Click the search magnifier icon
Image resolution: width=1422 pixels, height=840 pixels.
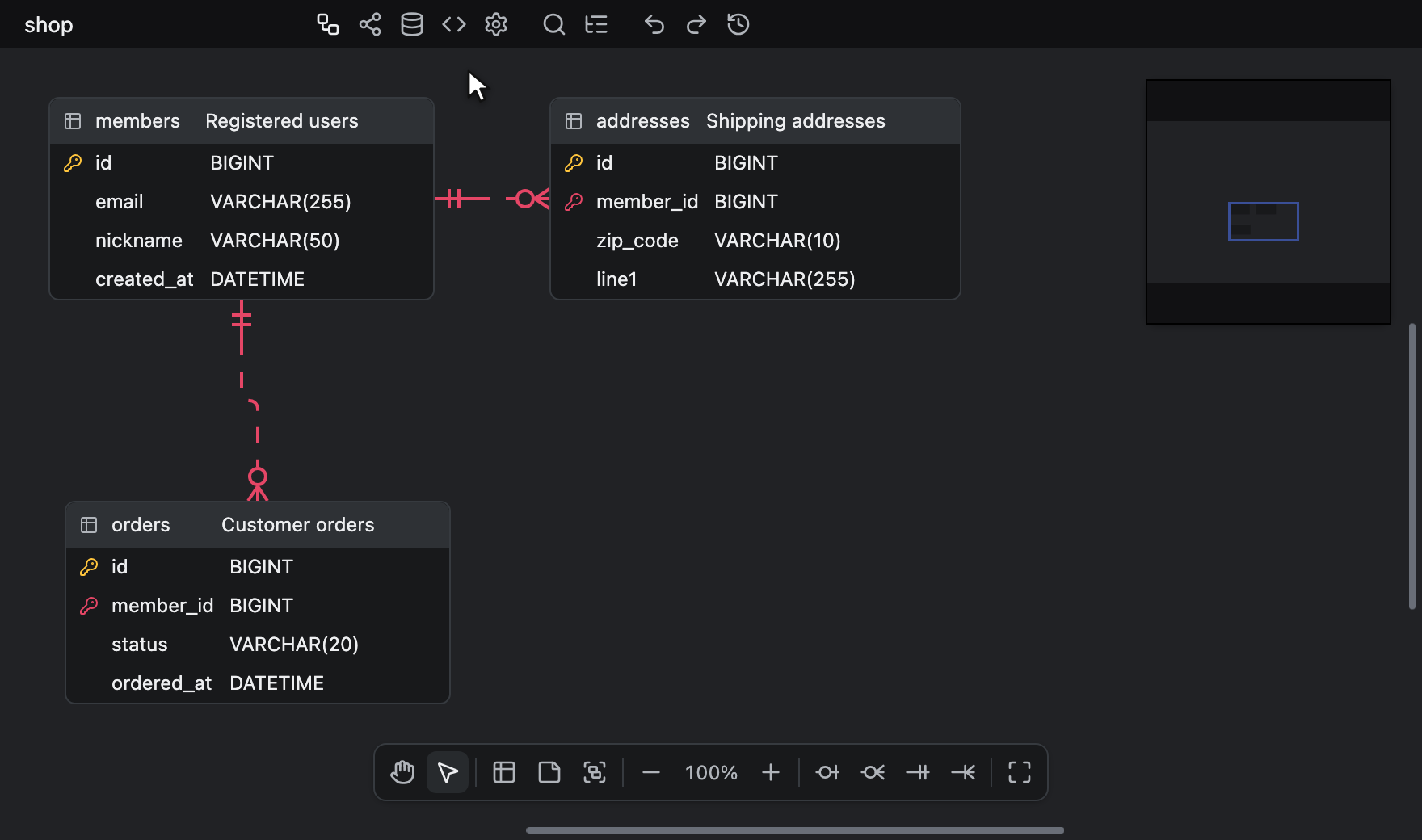pyautogui.click(x=553, y=24)
